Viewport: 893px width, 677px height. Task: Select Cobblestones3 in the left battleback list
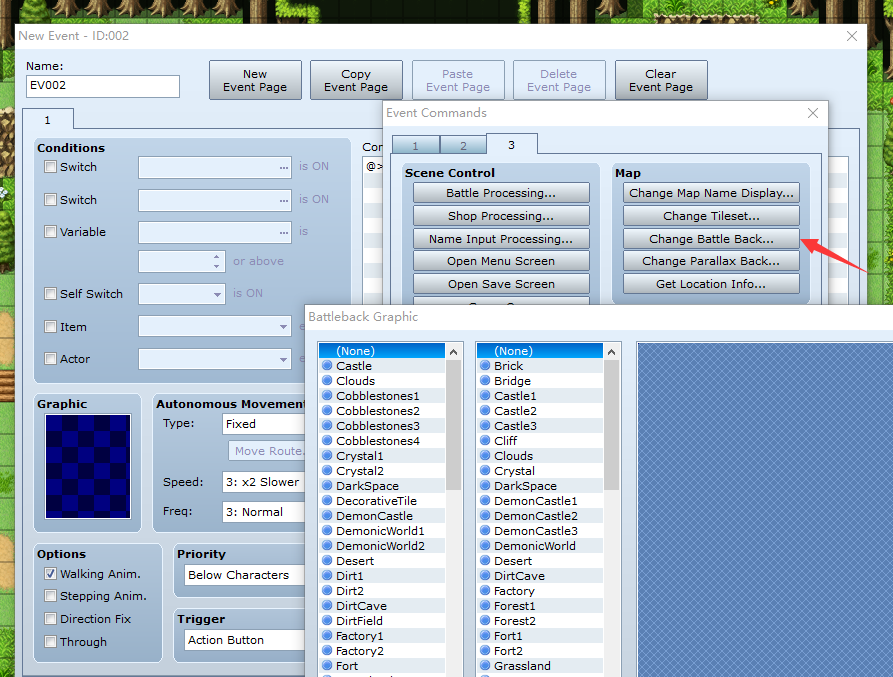(x=382, y=426)
